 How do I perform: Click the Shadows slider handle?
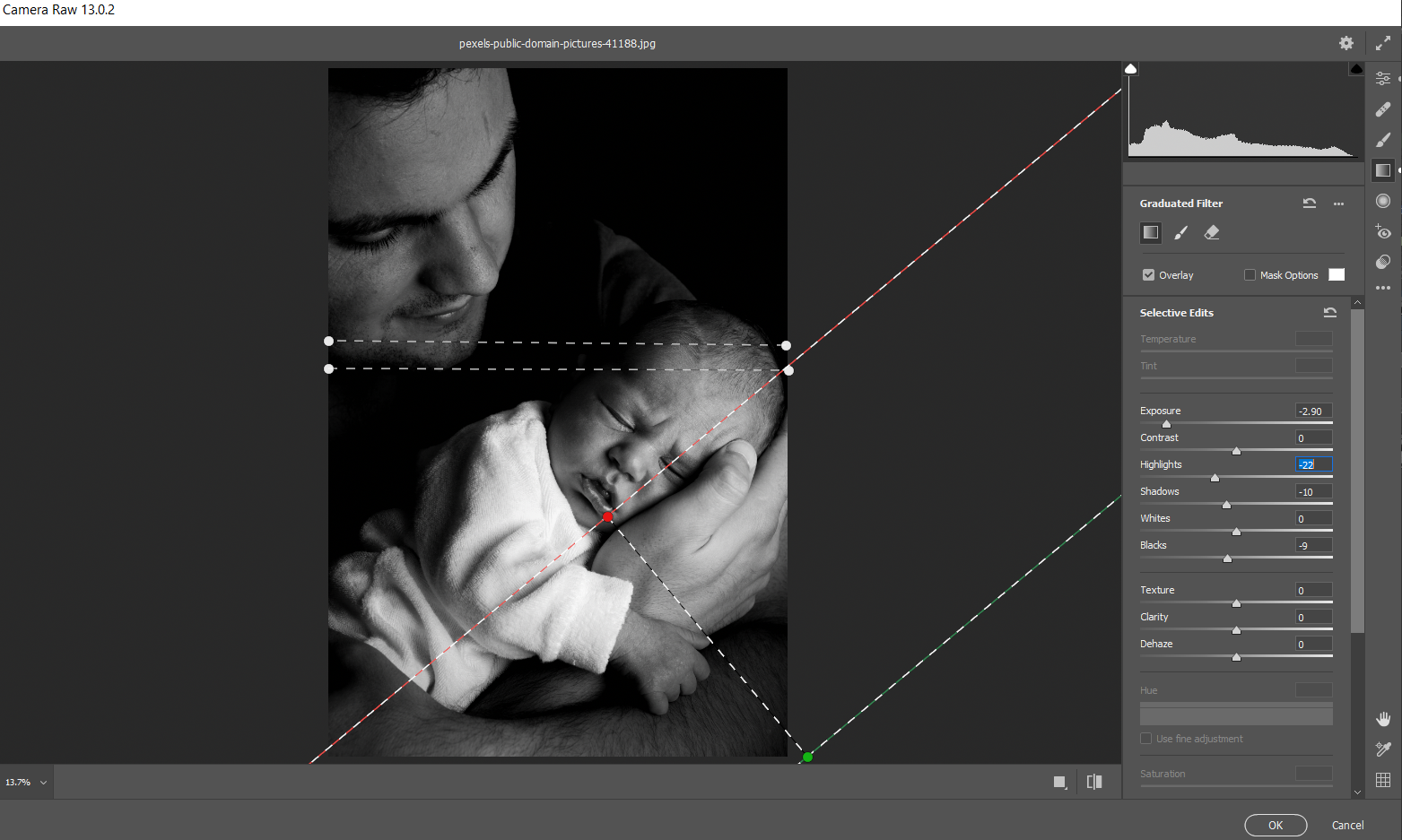[1226, 505]
